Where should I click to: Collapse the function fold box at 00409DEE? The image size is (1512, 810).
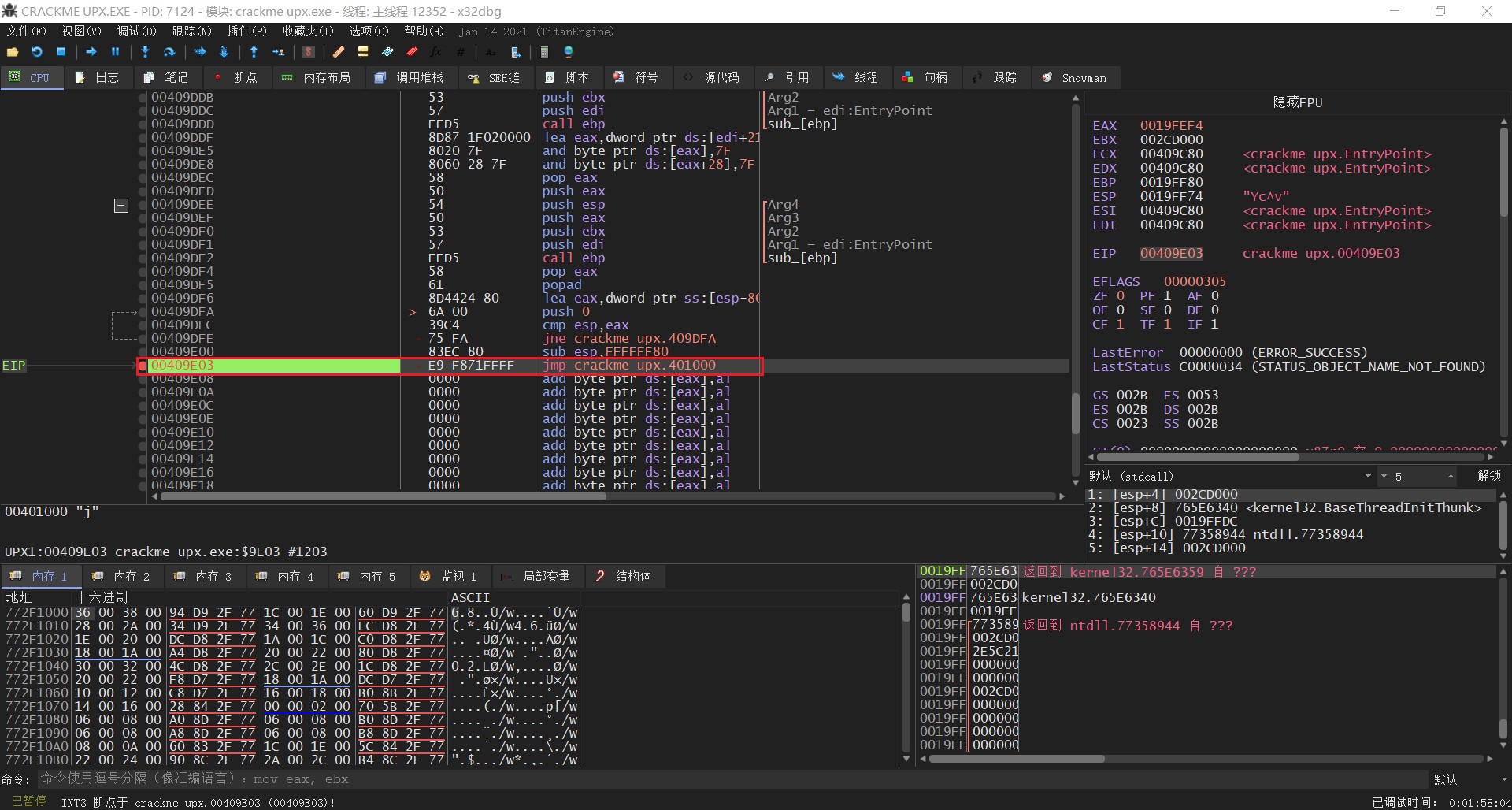point(121,206)
